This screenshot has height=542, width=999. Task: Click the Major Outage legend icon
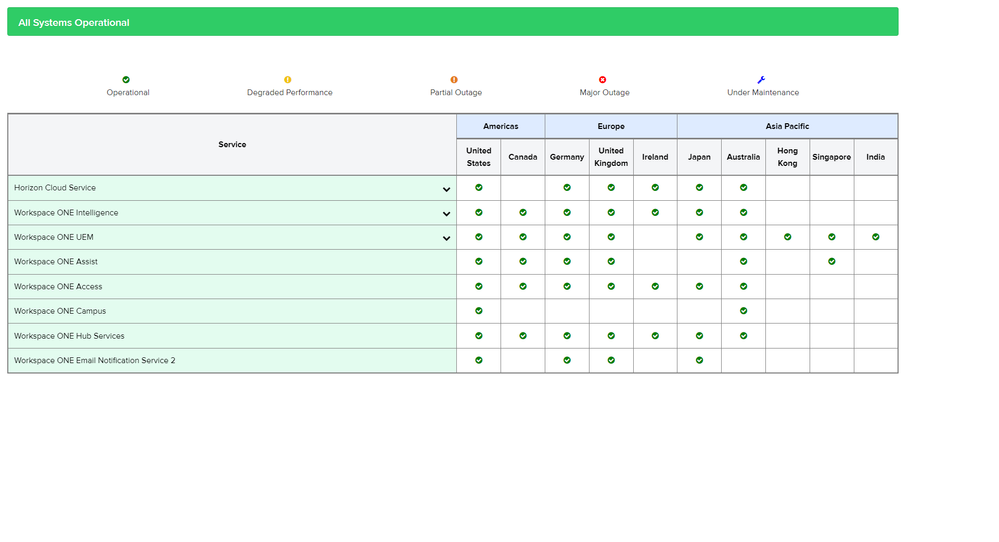(603, 80)
